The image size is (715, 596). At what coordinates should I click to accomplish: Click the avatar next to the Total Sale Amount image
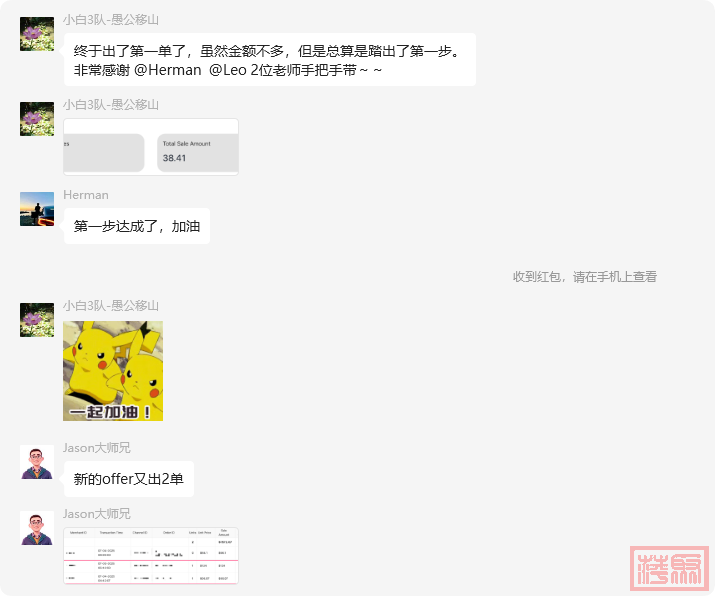37,119
